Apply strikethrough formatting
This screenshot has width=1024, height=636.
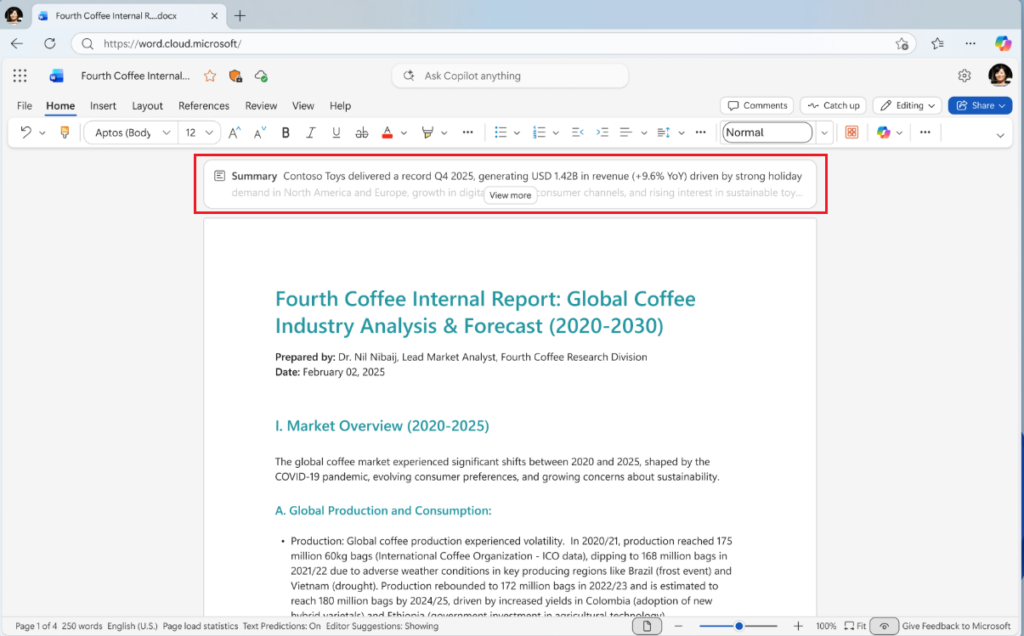tap(362, 133)
